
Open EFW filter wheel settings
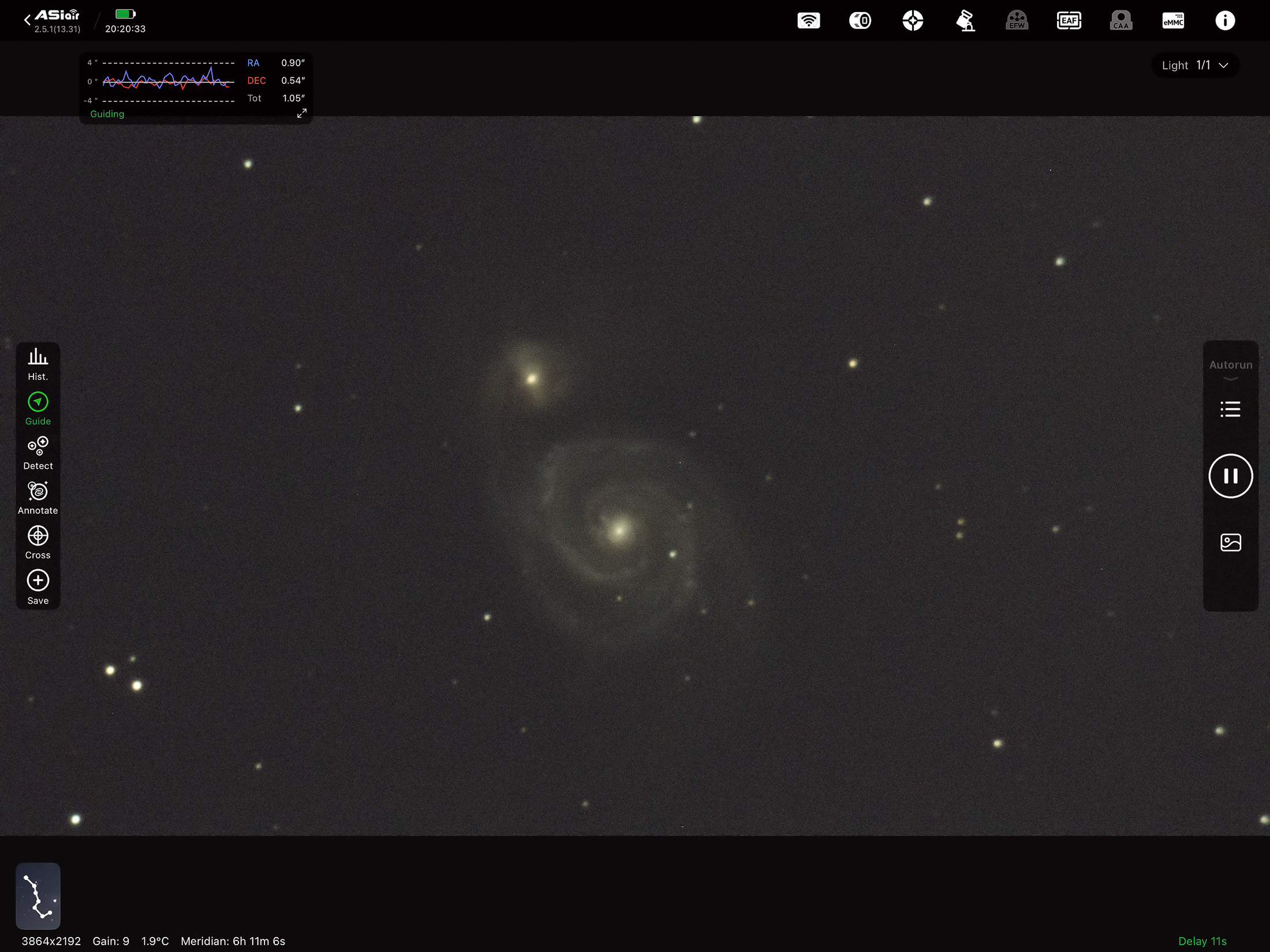(1017, 21)
